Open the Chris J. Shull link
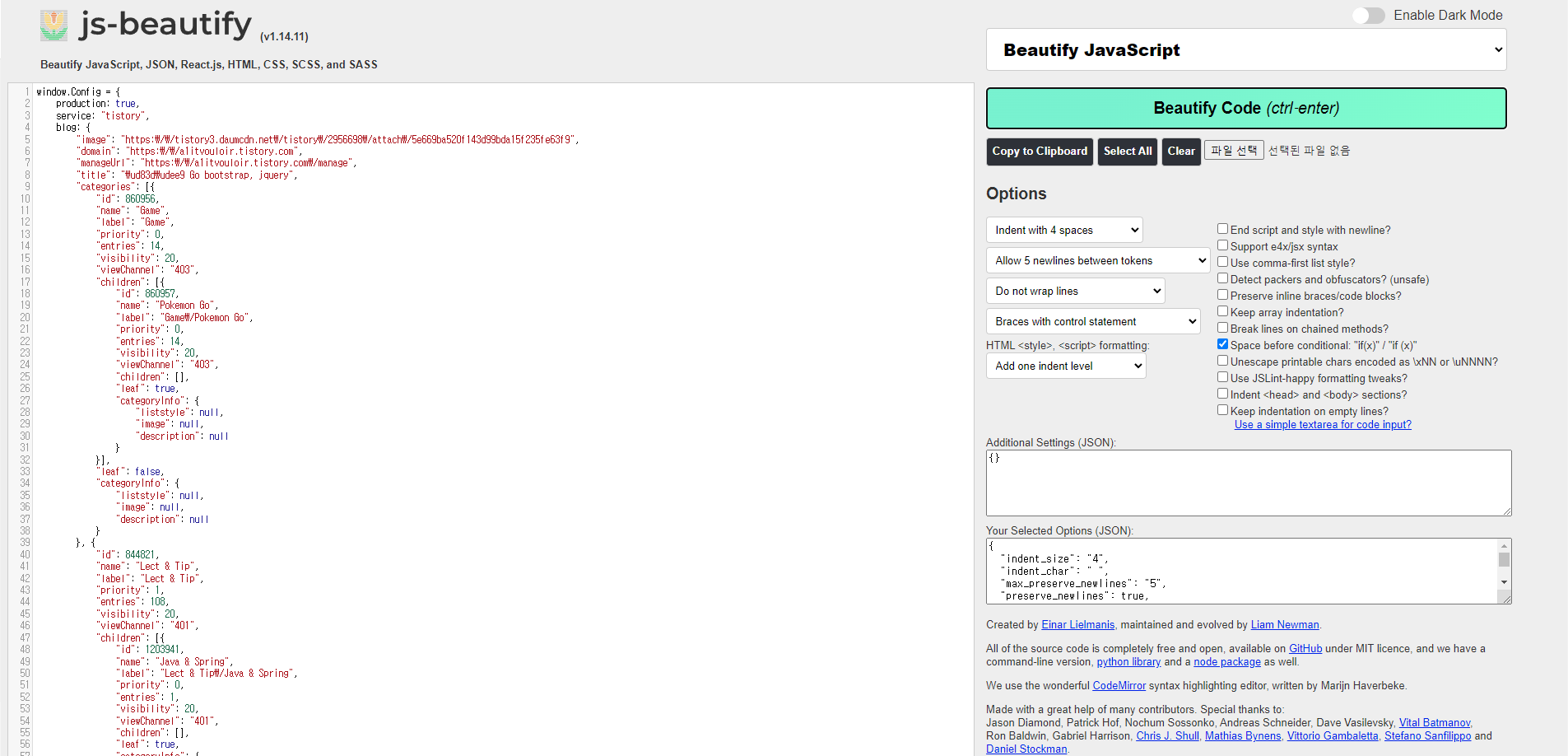 pos(1168,736)
